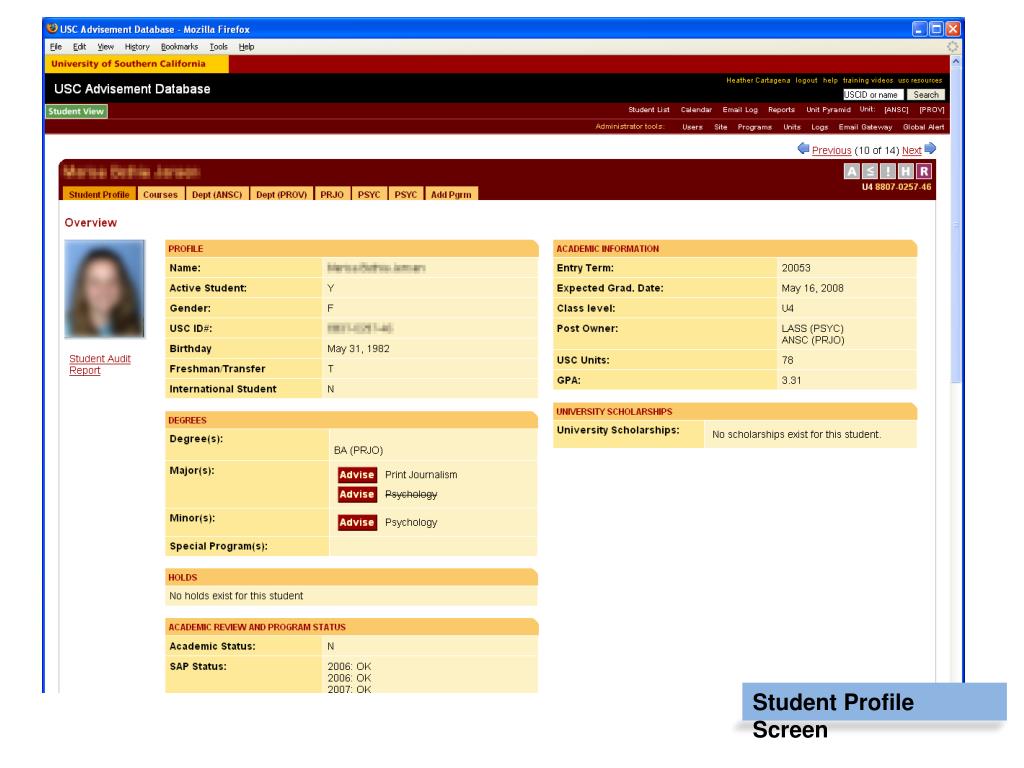Switch to the Dept (PROV) tab
The width and height of the screenshot is (1024, 768).
281,195
